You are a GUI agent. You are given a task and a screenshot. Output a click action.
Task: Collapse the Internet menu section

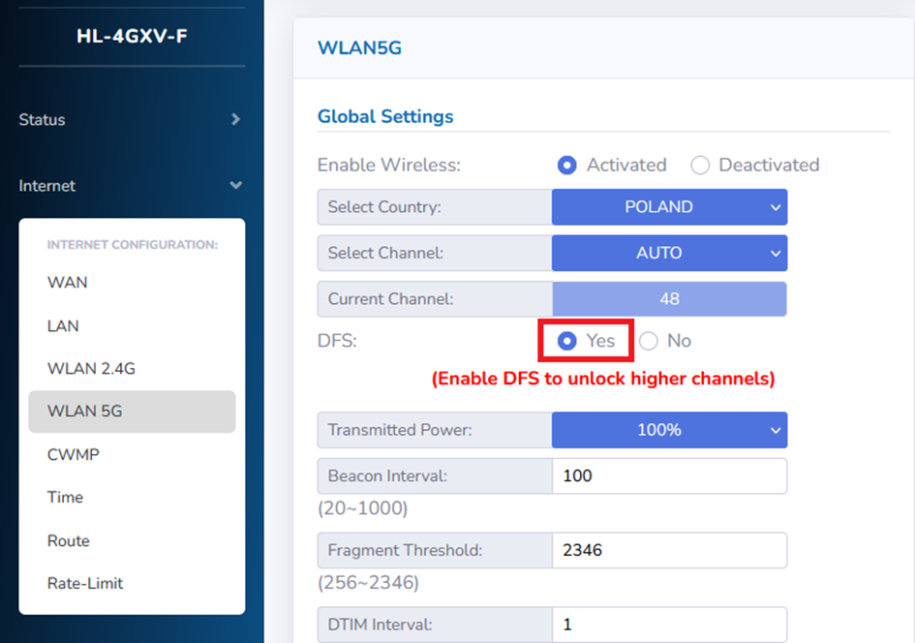128,186
